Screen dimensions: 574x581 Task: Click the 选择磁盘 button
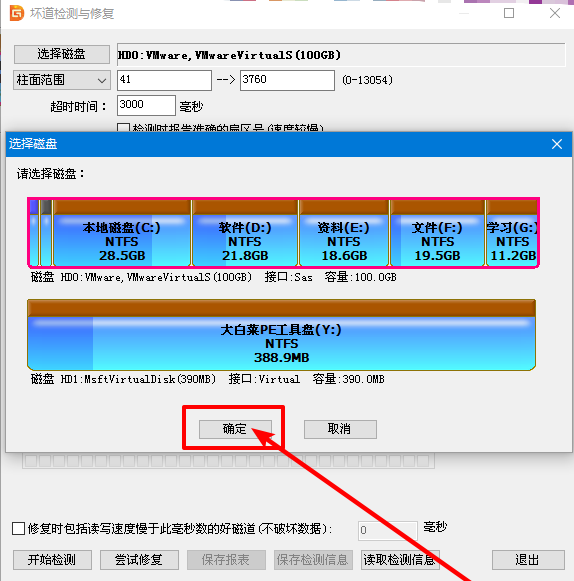(x=62, y=54)
